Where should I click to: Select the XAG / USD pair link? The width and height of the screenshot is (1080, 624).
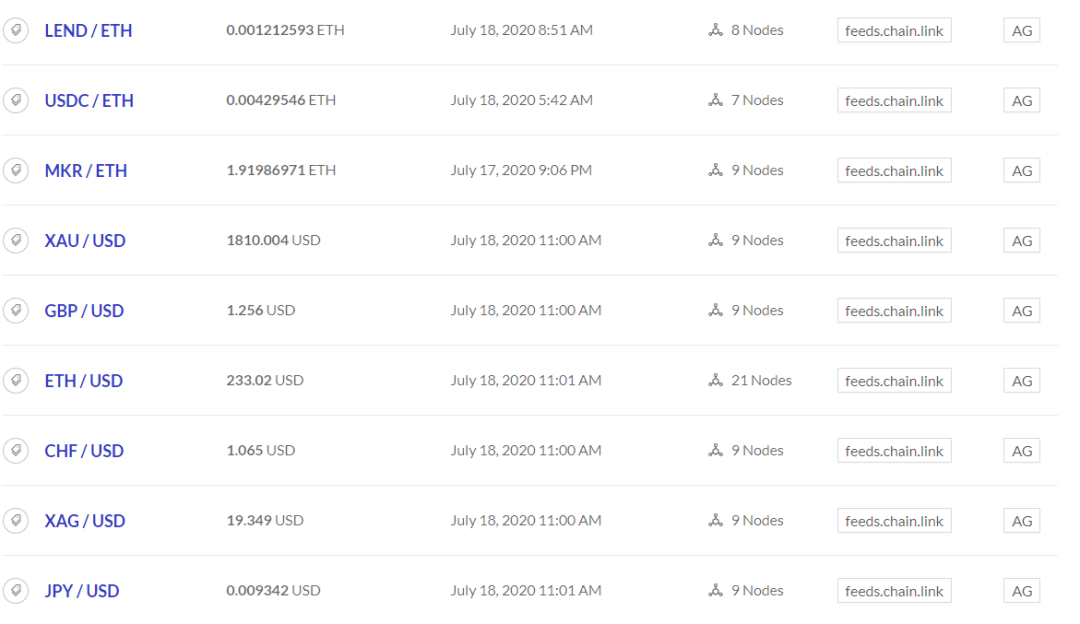click(85, 521)
